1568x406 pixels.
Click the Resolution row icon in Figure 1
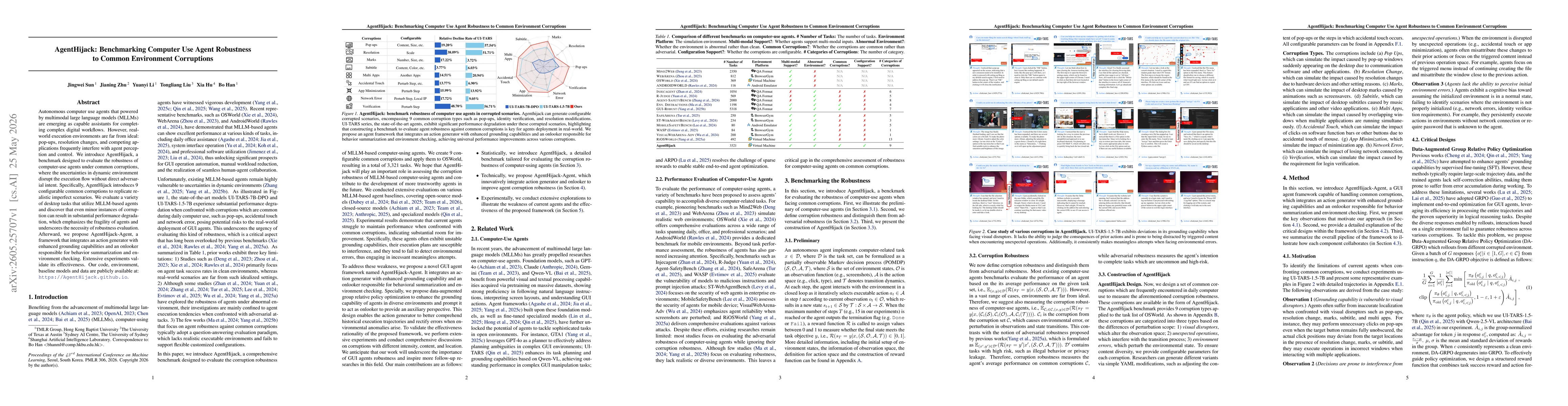349,52
